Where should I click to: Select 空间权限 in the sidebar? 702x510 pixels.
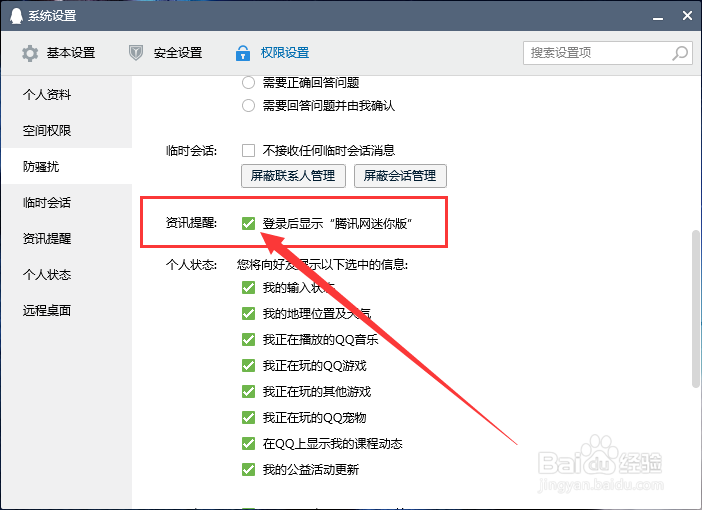[67, 130]
